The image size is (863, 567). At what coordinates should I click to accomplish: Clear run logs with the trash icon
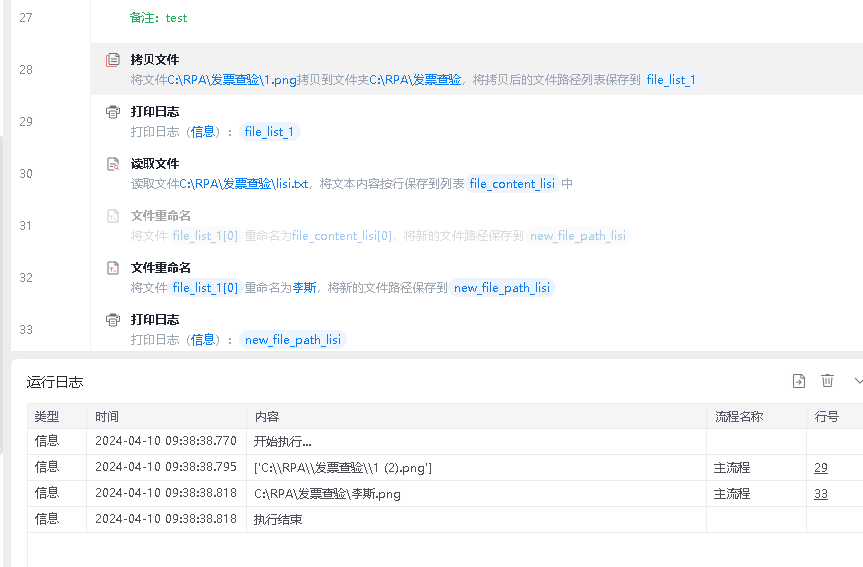(x=827, y=381)
